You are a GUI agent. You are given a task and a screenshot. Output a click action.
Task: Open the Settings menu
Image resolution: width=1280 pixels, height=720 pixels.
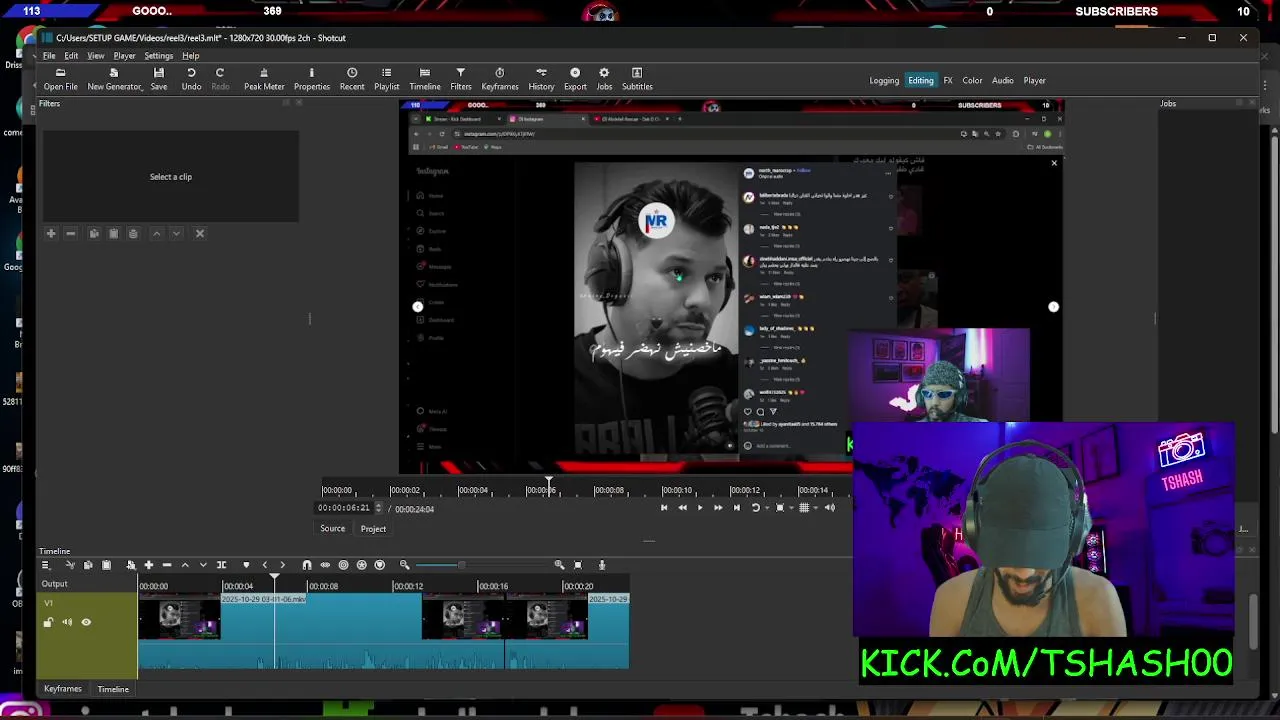tap(158, 56)
